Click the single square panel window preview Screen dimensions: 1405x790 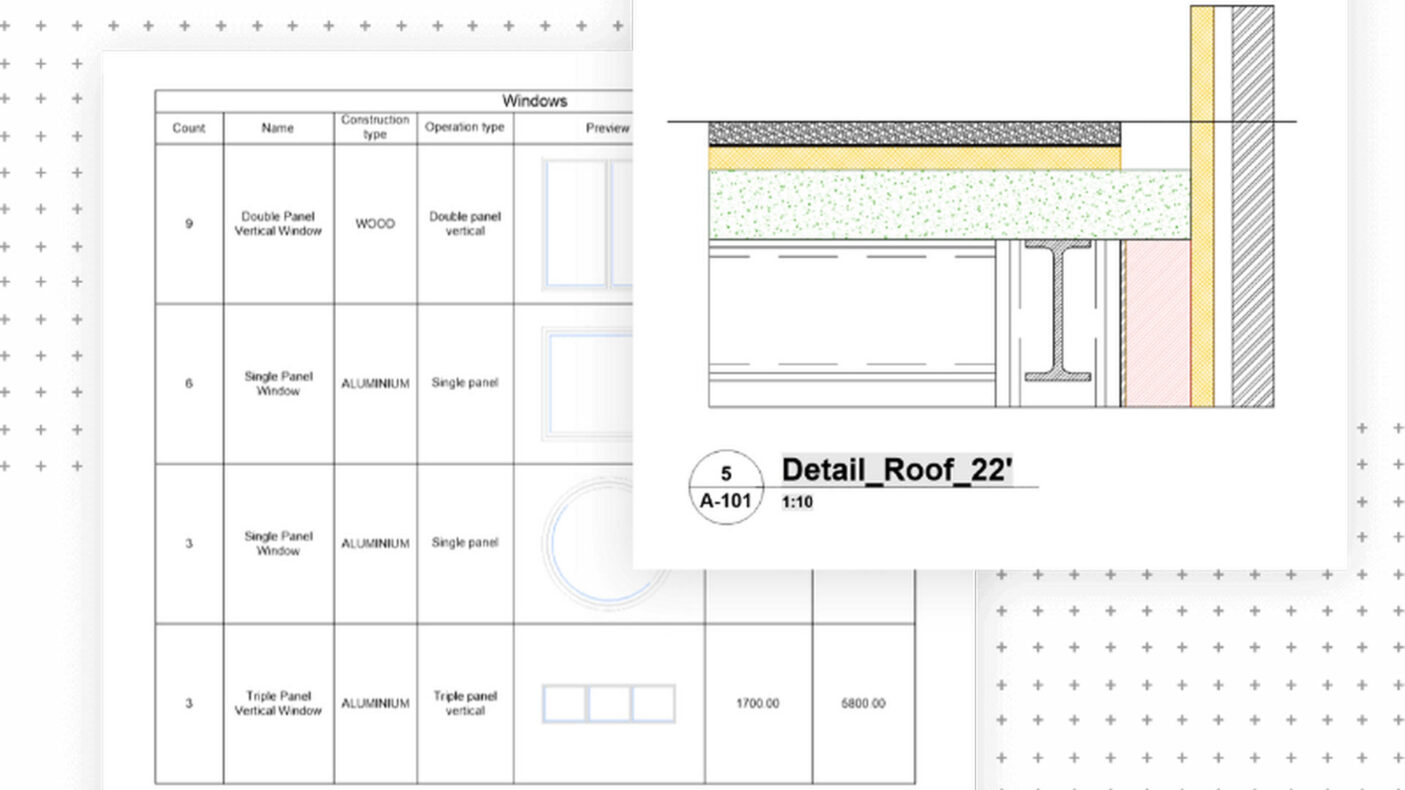tap(588, 384)
